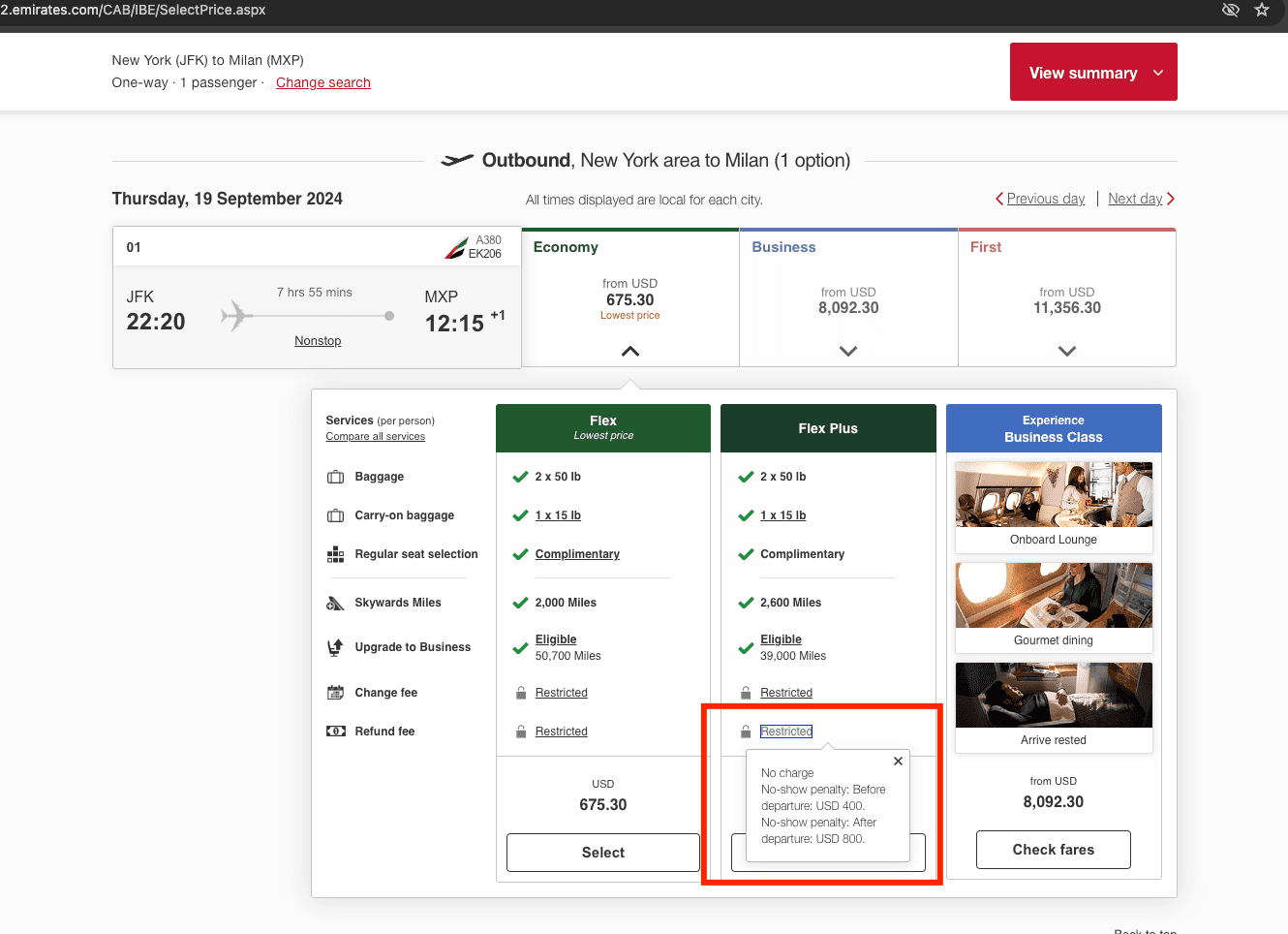
Task: Click the bookmark star icon in address bar
Action: pos(1261,10)
